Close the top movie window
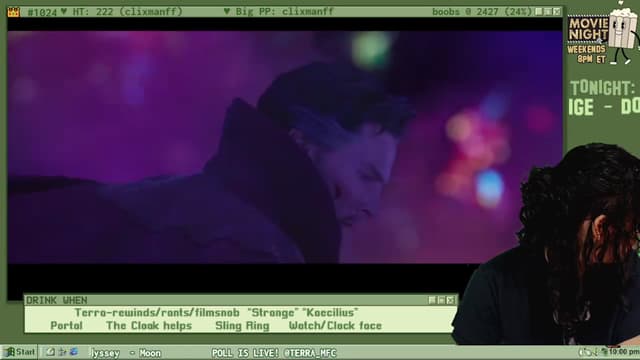640x360 pixels. pos(557,11)
